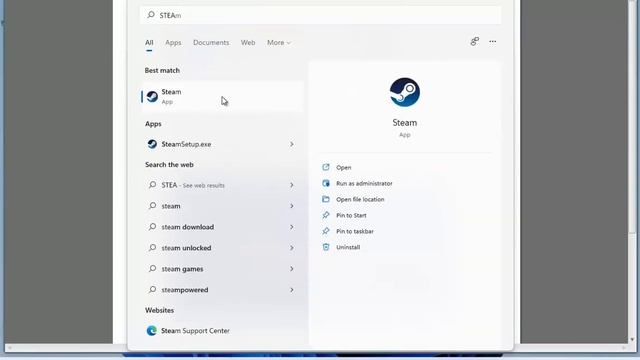This screenshot has width=640, height=360.
Task: Click the SteamSetup.exe icon
Action: (x=152, y=144)
